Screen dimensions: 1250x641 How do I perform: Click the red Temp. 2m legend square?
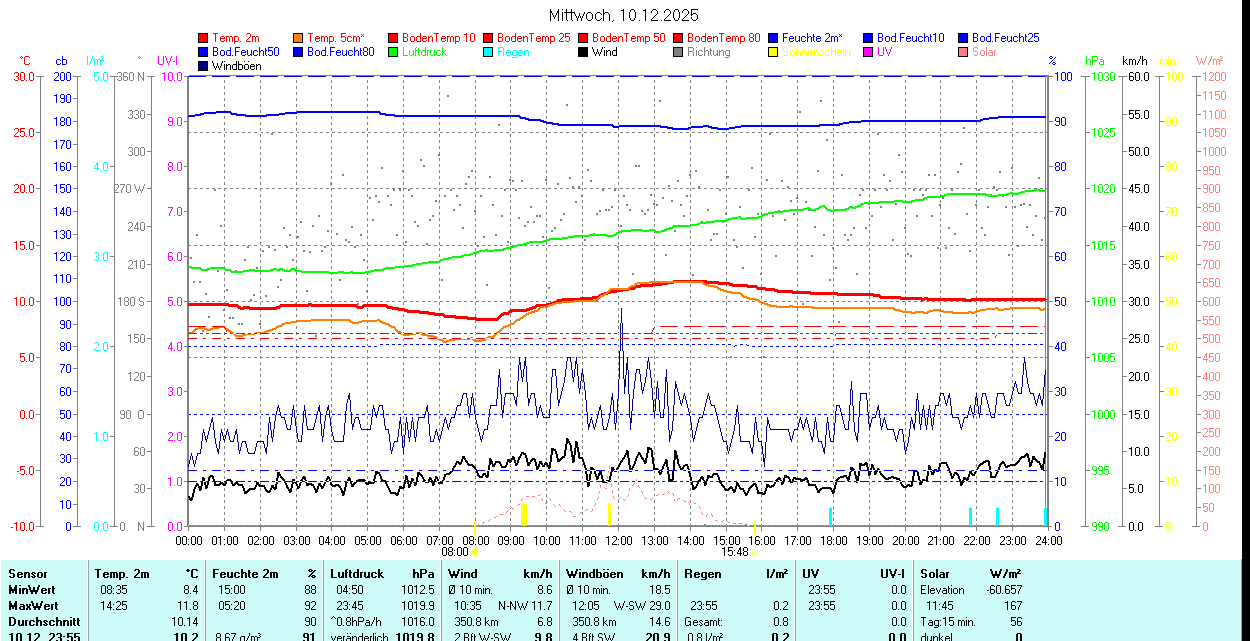(x=204, y=38)
